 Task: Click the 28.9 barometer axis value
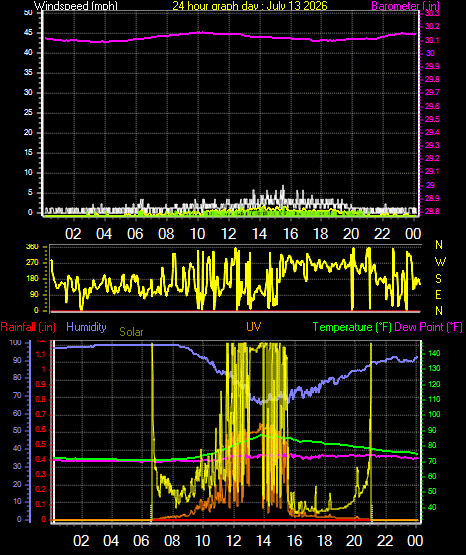432,198
